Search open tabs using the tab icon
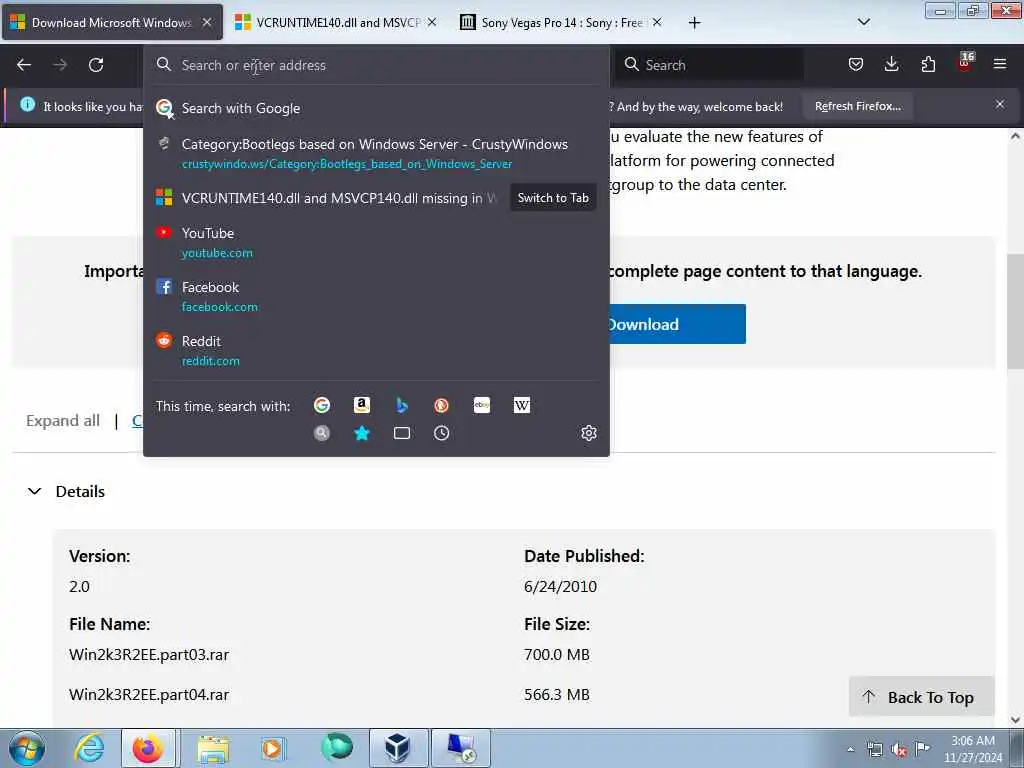The image size is (1024, 768). coord(402,433)
